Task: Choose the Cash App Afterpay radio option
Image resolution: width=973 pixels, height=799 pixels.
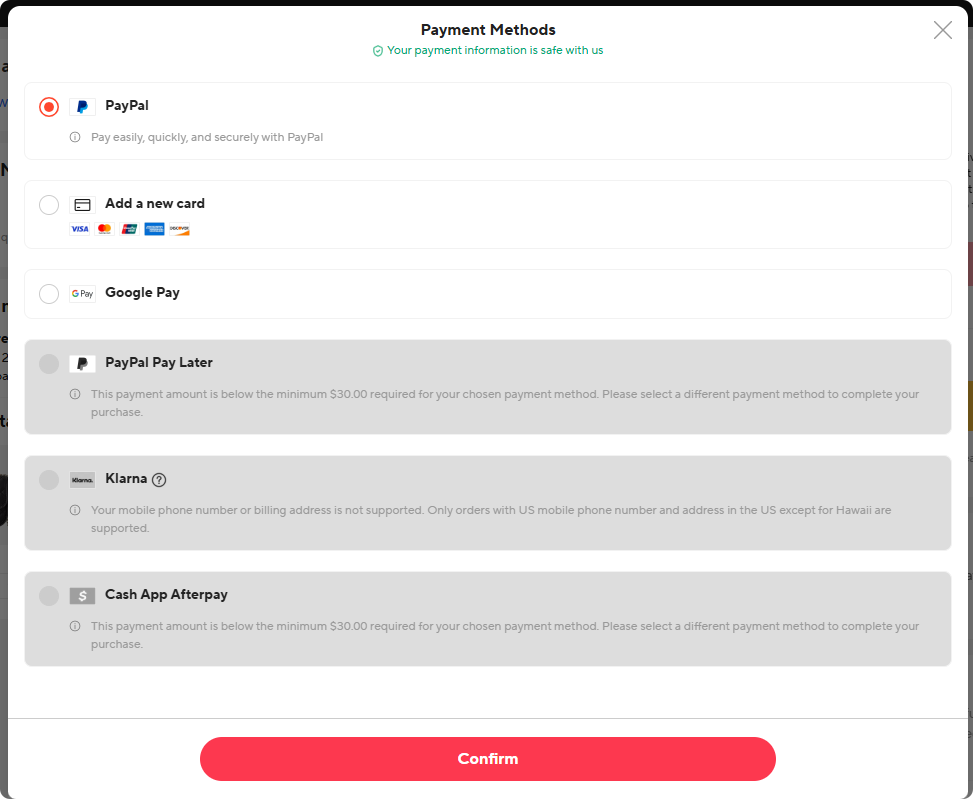Action: pyautogui.click(x=49, y=596)
